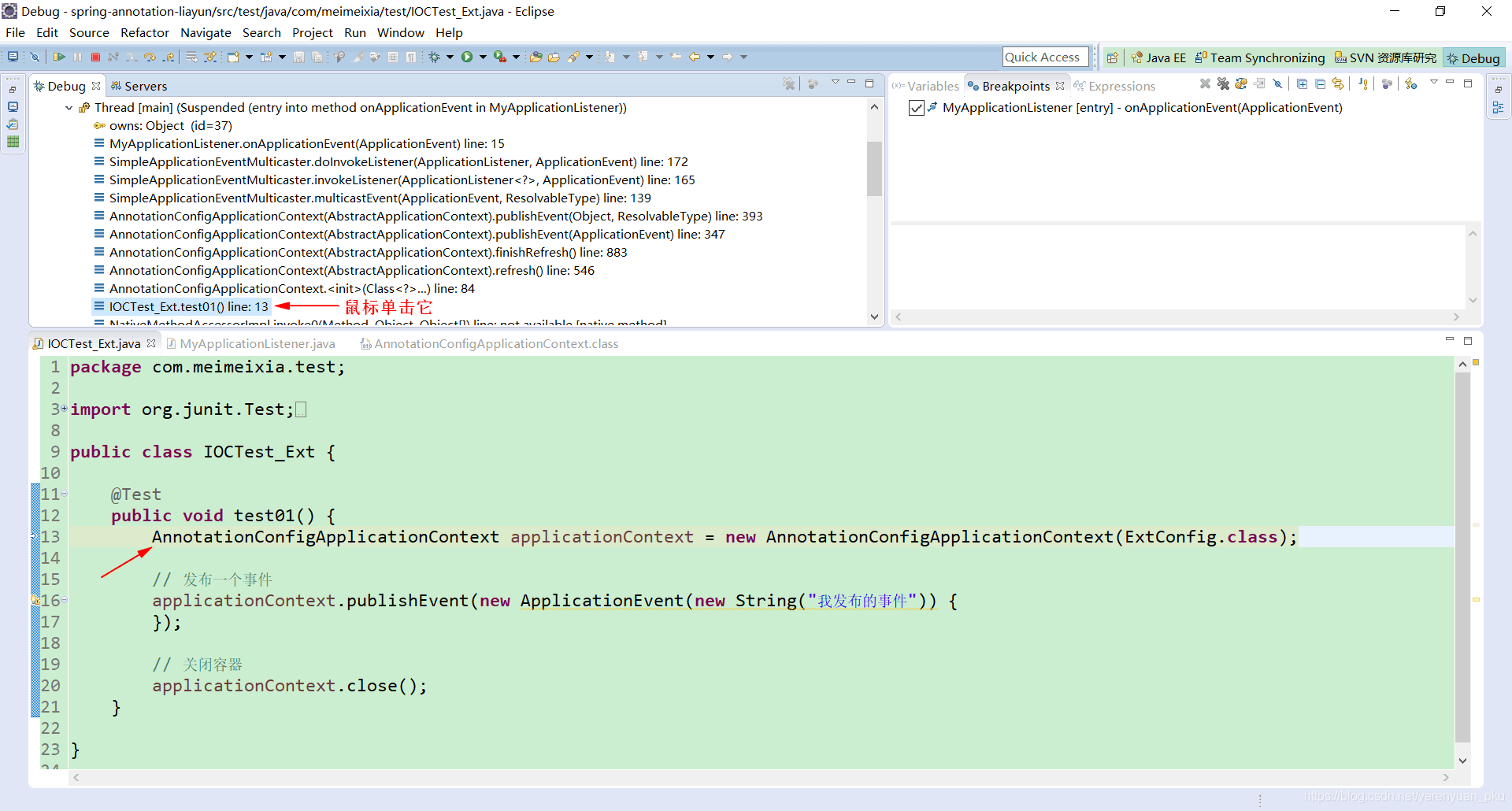1512x811 pixels.
Task: Click Skip All Breakpoints in main toolbar
Action: (35, 57)
